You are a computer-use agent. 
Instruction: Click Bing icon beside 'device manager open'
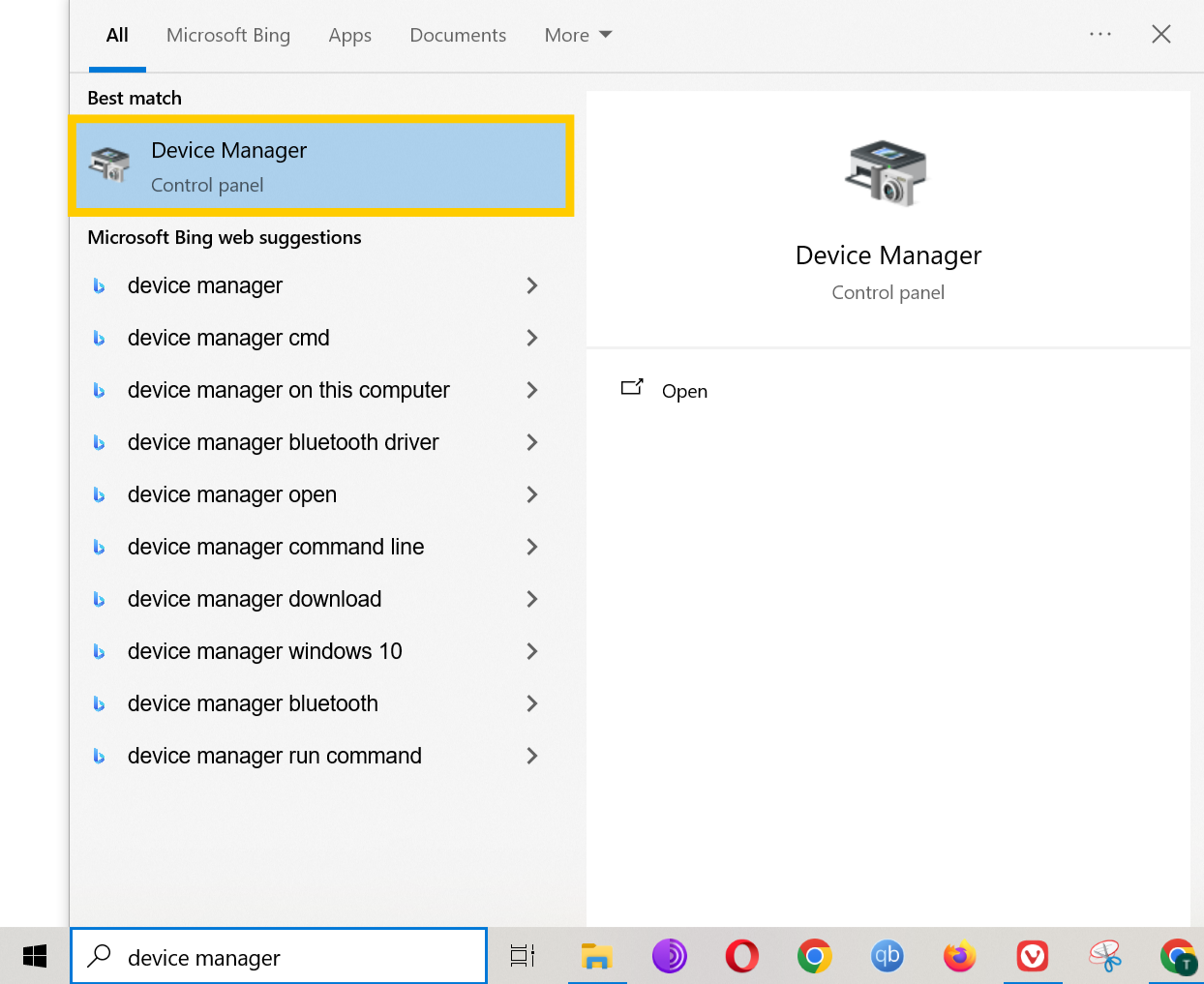point(99,495)
